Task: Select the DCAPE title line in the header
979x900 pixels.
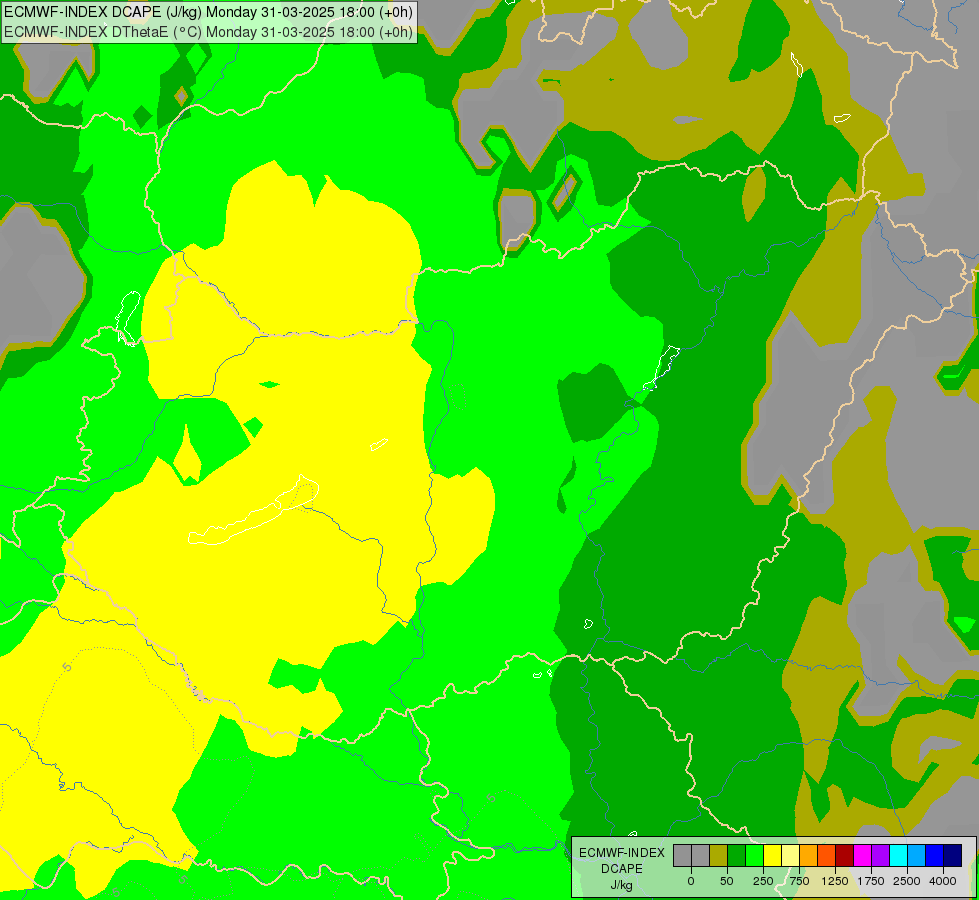Action: 209,12
